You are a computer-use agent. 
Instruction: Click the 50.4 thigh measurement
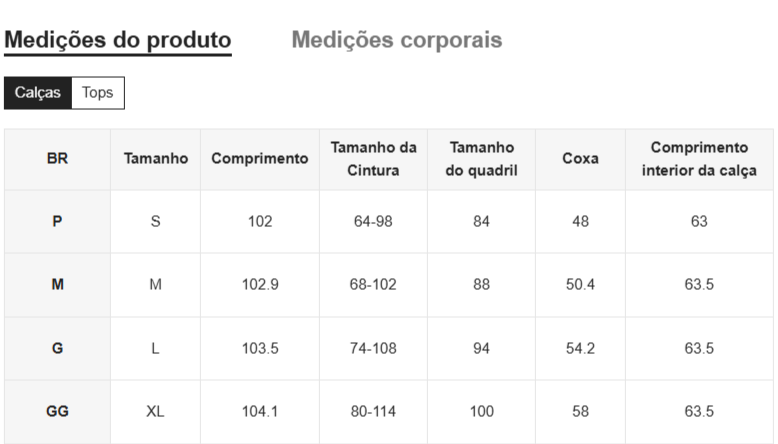(x=580, y=284)
